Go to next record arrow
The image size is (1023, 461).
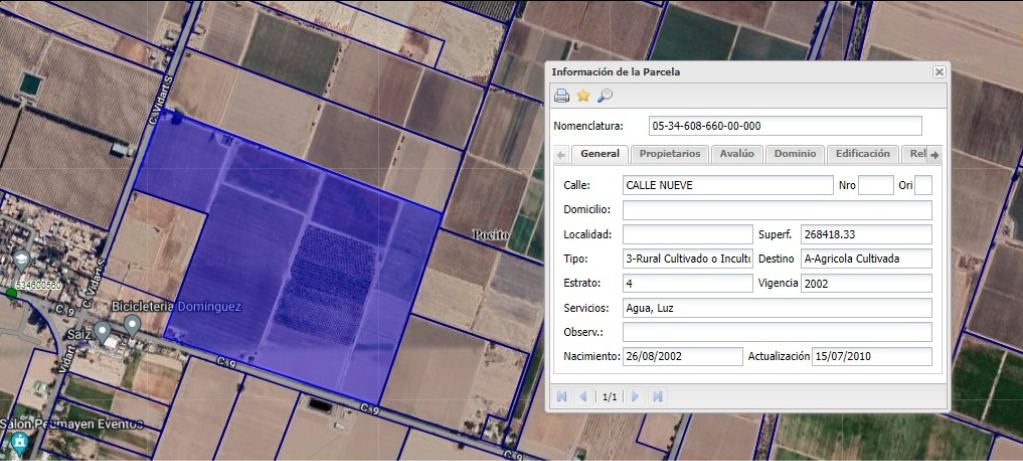tap(635, 396)
